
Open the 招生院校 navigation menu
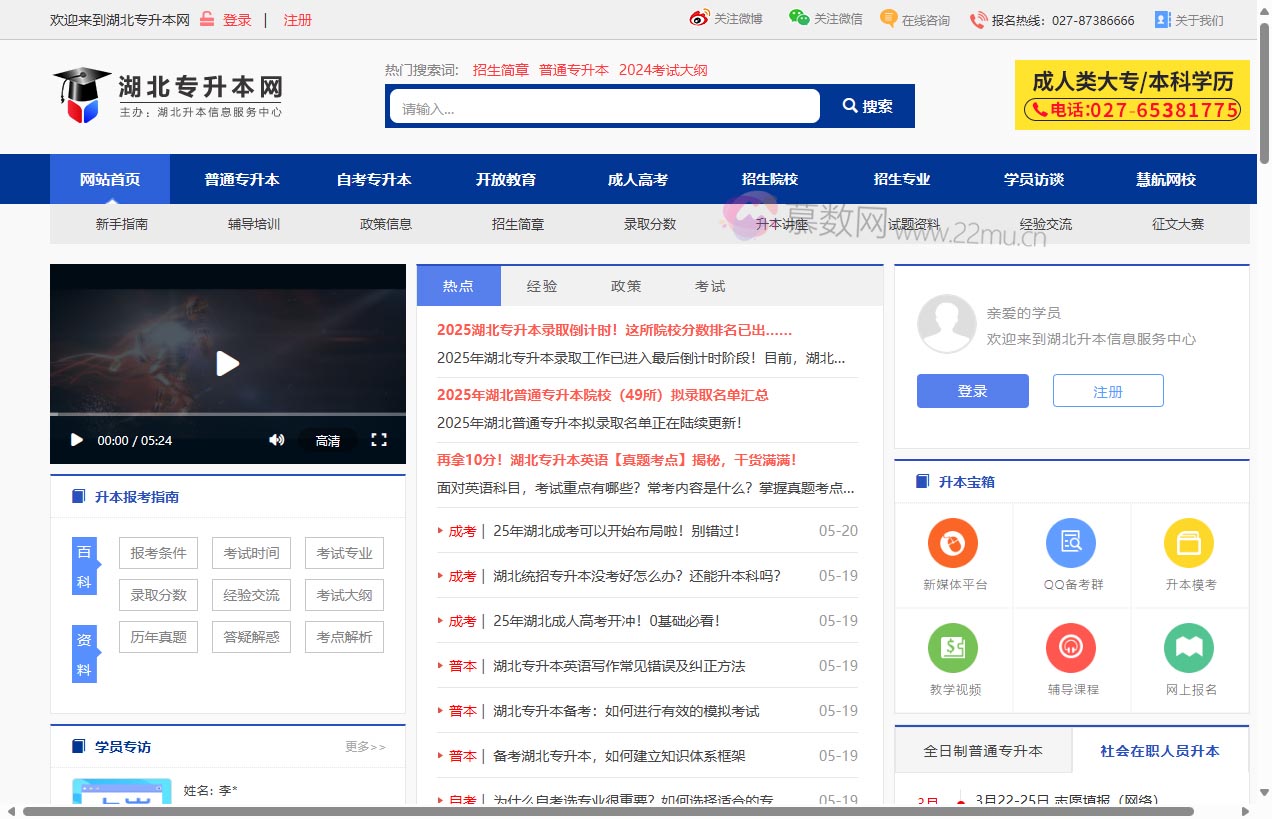[768, 179]
